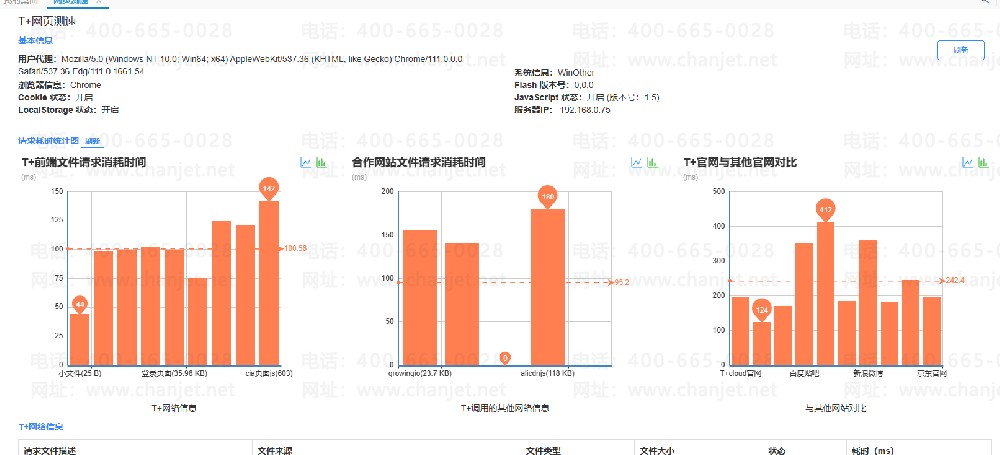
Task: Switch T+ frontend chart to line view
Action: 305,163
